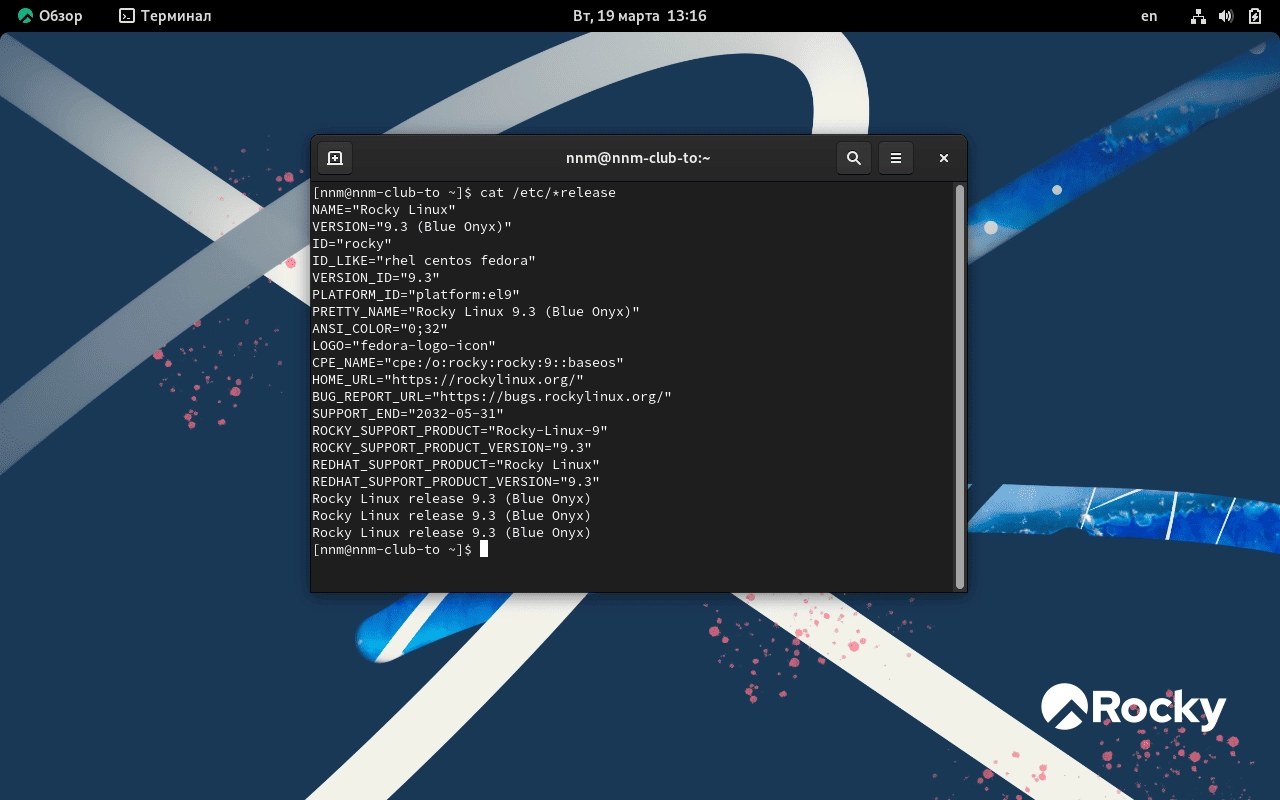Click the line SUPPORT_END="2032-05-31"
Viewport: 1280px width, 800px height.
pyautogui.click(x=408, y=413)
